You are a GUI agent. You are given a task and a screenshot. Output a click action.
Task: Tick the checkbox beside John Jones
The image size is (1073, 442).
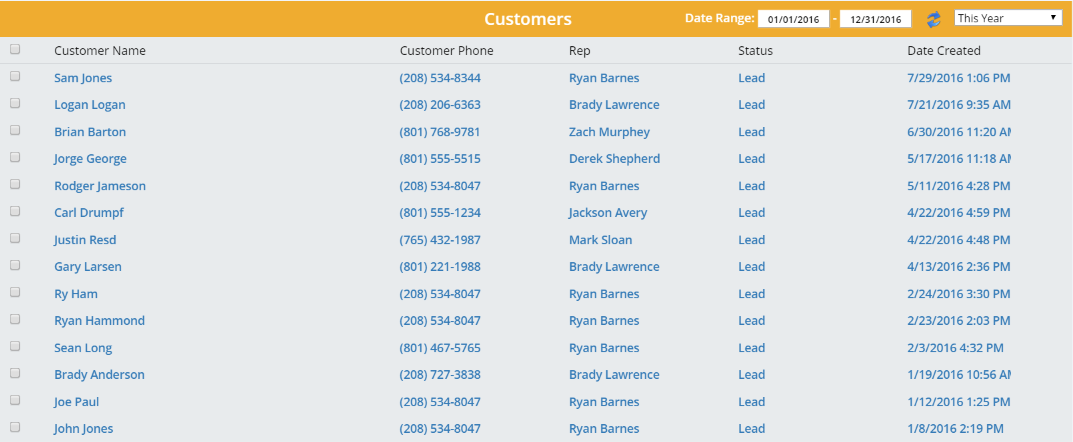click(x=15, y=427)
